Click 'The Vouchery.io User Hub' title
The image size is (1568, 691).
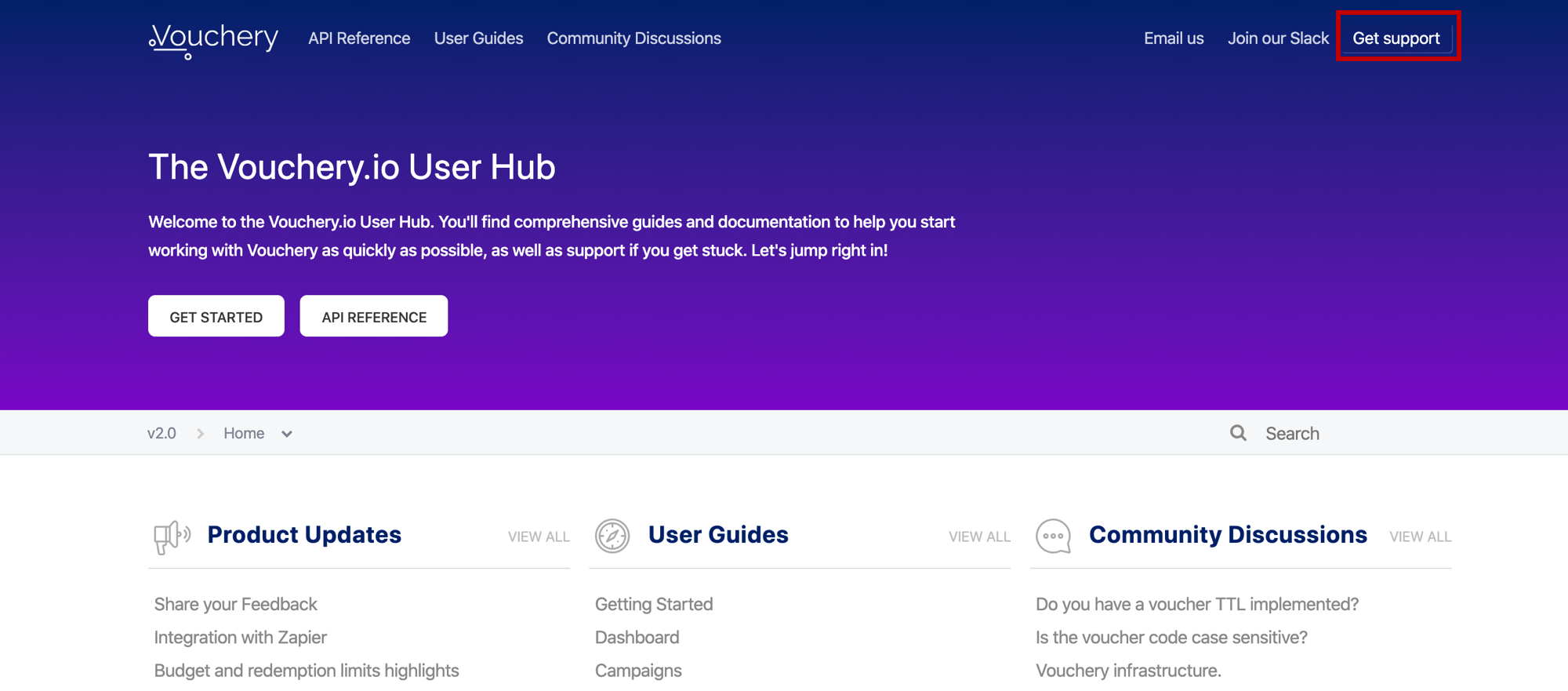(x=352, y=167)
